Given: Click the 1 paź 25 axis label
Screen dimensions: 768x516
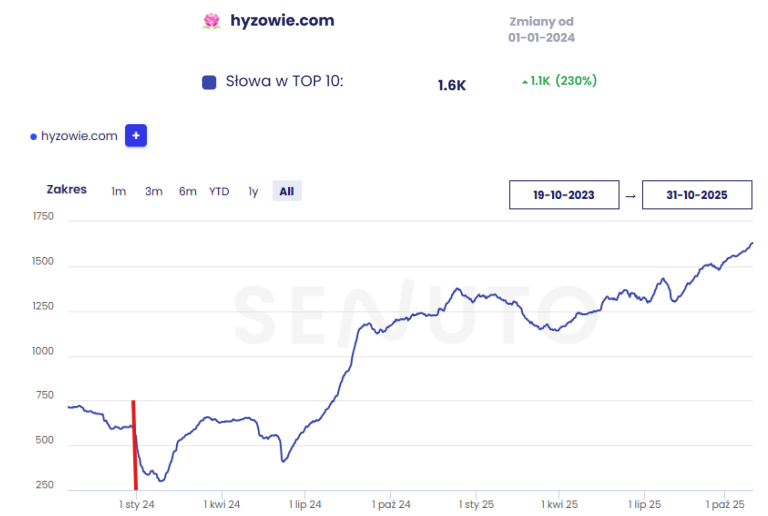Looking at the screenshot, I should (x=725, y=504).
